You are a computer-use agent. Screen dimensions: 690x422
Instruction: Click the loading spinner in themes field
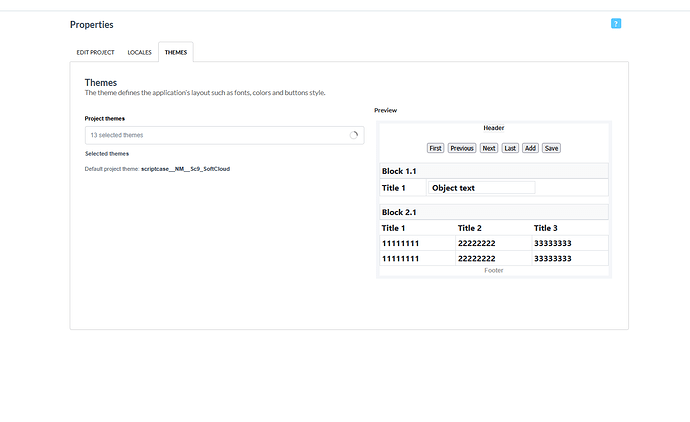pyautogui.click(x=354, y=135)
